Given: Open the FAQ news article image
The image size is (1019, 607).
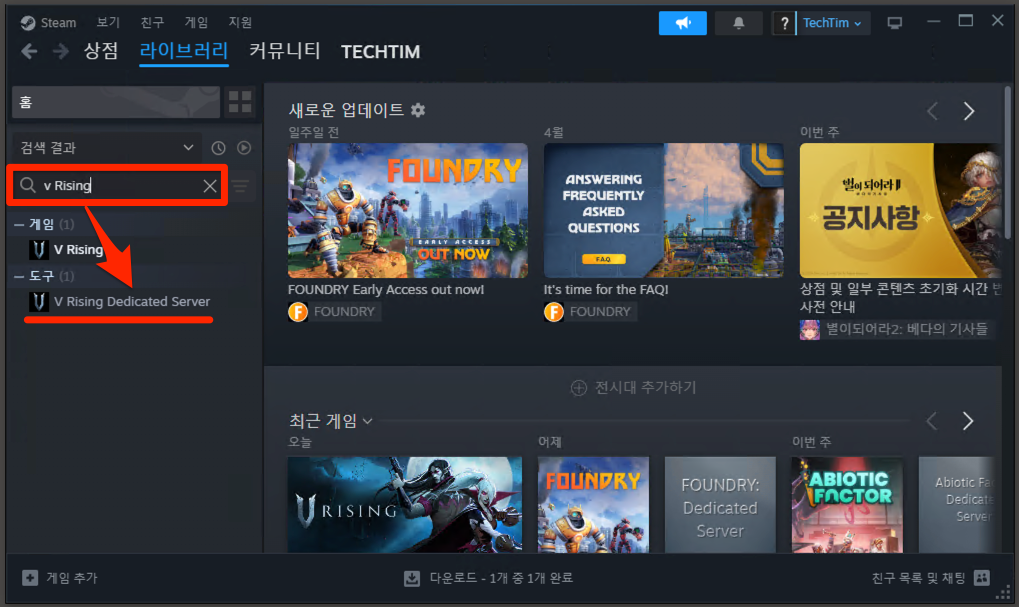Looking at the screenshot, I should [x=664, y=211].
